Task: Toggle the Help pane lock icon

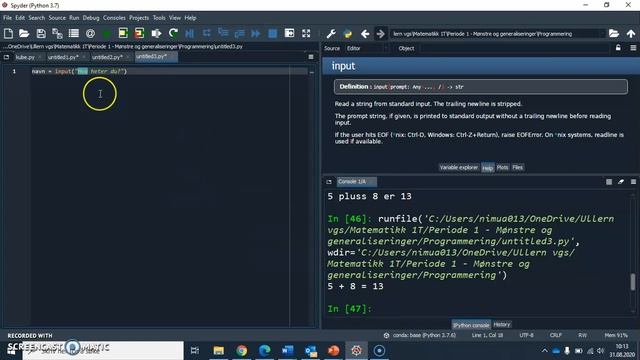Action: click(x=618, y=48)
